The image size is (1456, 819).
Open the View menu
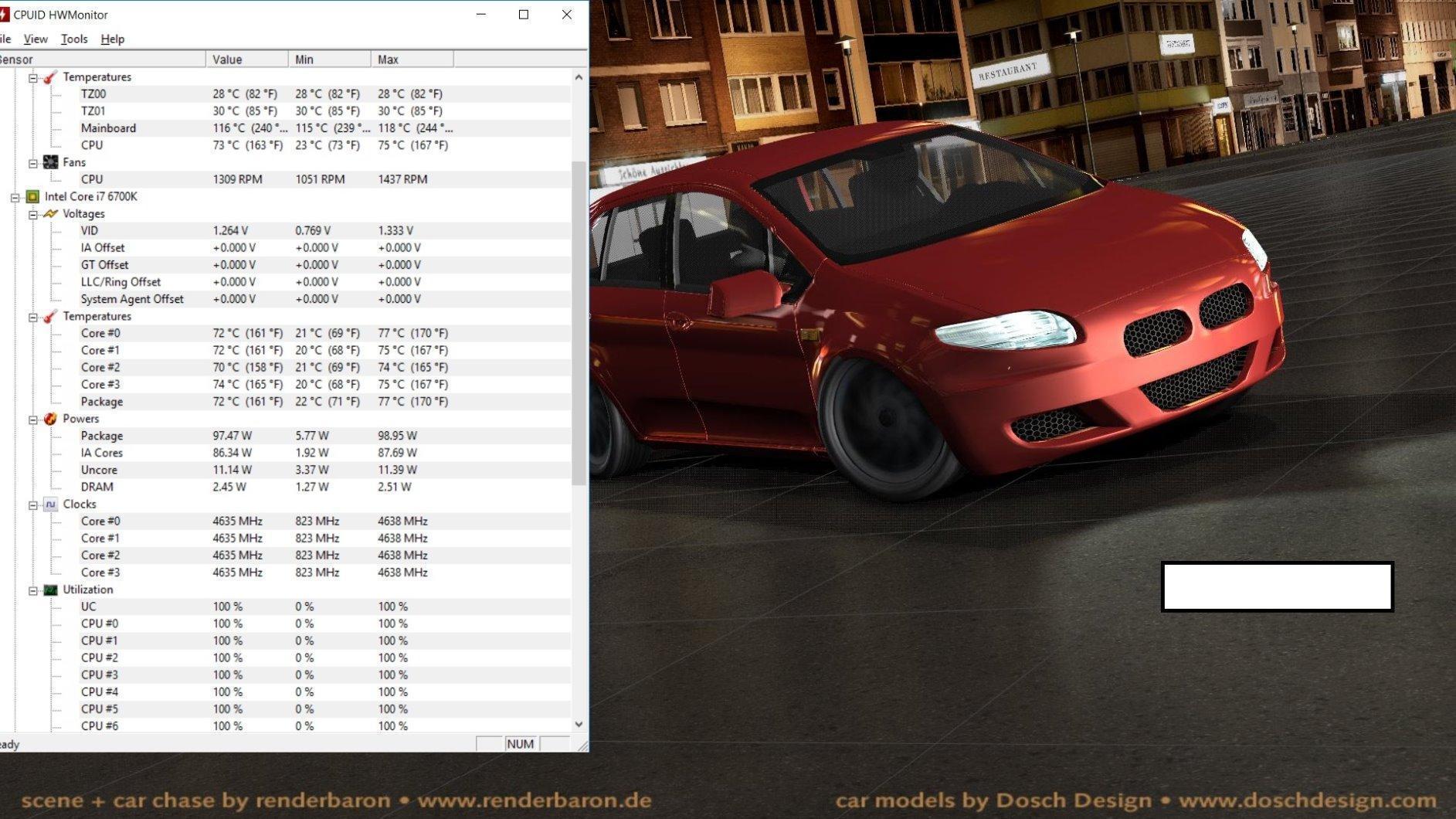[36, 39]
